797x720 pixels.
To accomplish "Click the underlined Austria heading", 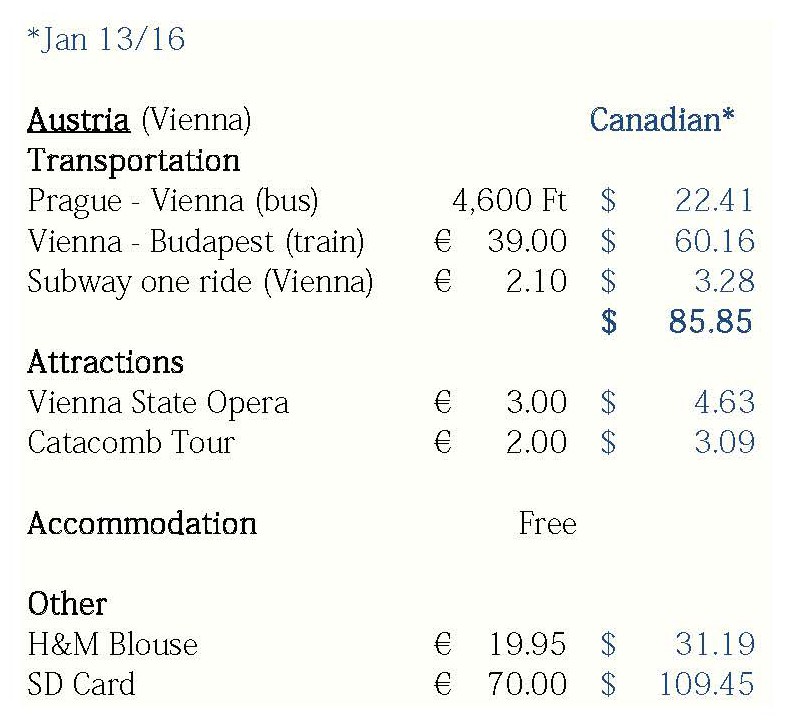I will coord(78,121).
